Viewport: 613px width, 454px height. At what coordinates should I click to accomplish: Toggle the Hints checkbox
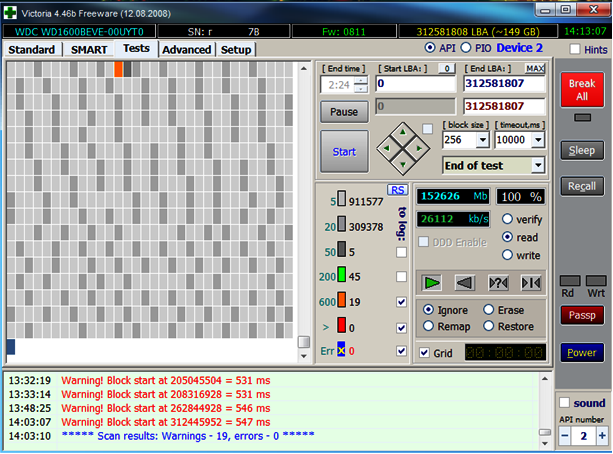pyautogui.click(x=575, y=49)
